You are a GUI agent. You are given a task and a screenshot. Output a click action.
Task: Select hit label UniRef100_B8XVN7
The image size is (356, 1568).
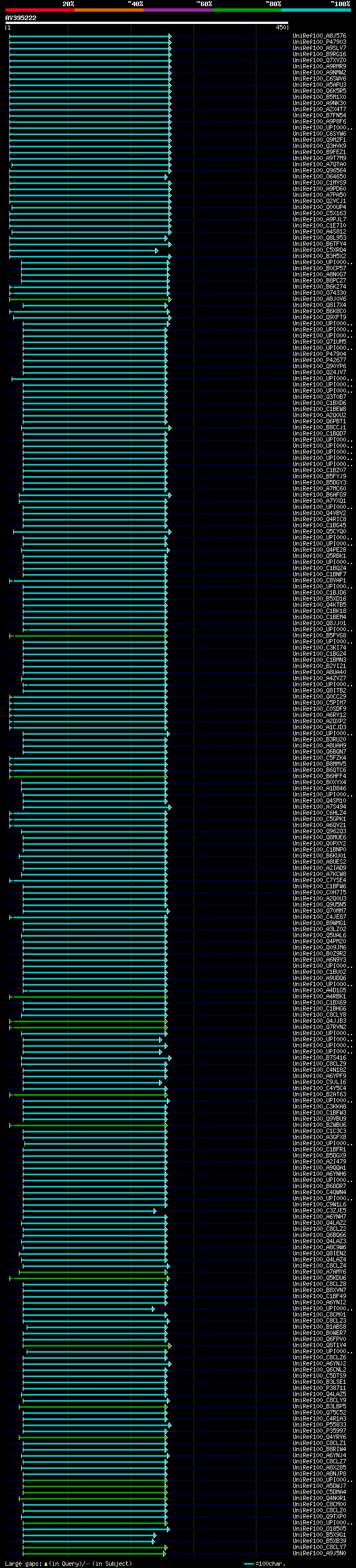point(319,1290)
